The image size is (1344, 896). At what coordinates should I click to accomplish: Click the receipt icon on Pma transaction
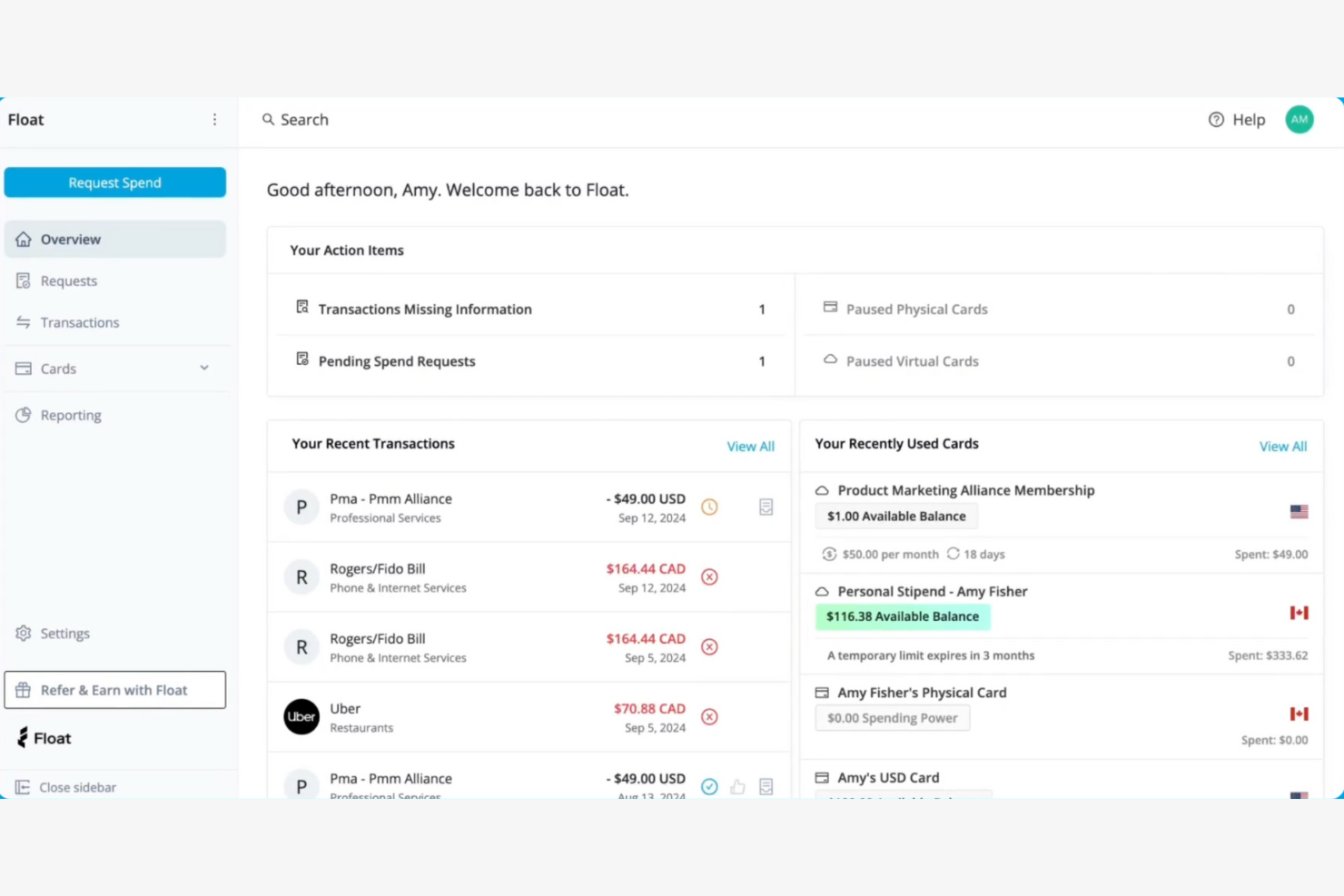click(x=766, y=507)
